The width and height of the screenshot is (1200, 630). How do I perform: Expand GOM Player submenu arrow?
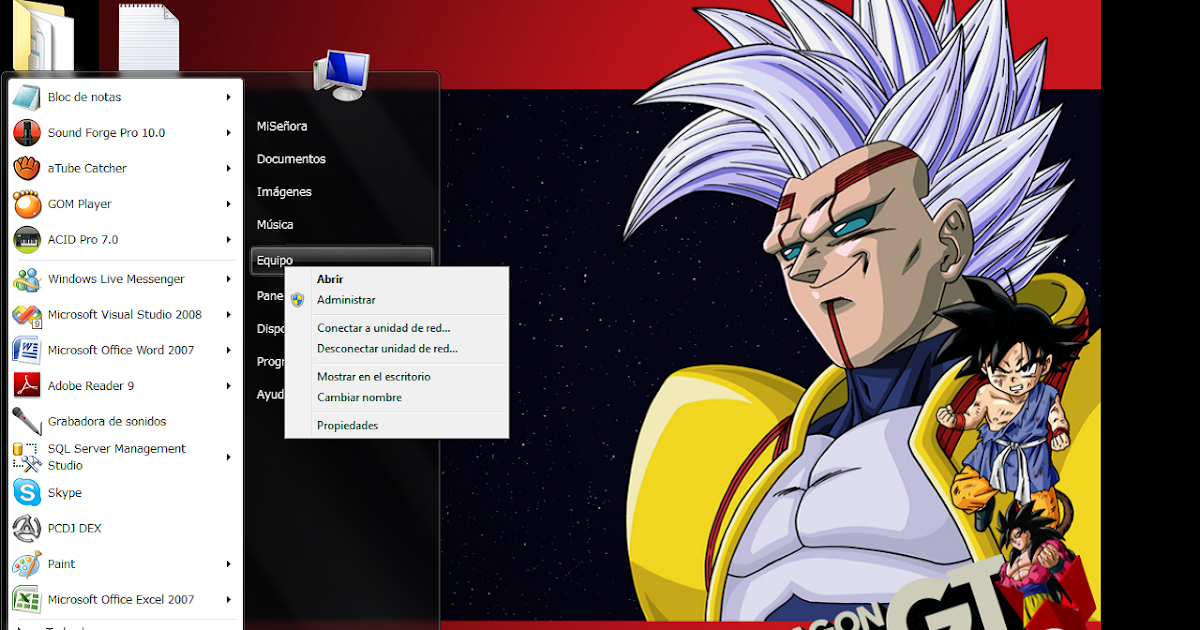pyautogui.click(x=229, y=204)
